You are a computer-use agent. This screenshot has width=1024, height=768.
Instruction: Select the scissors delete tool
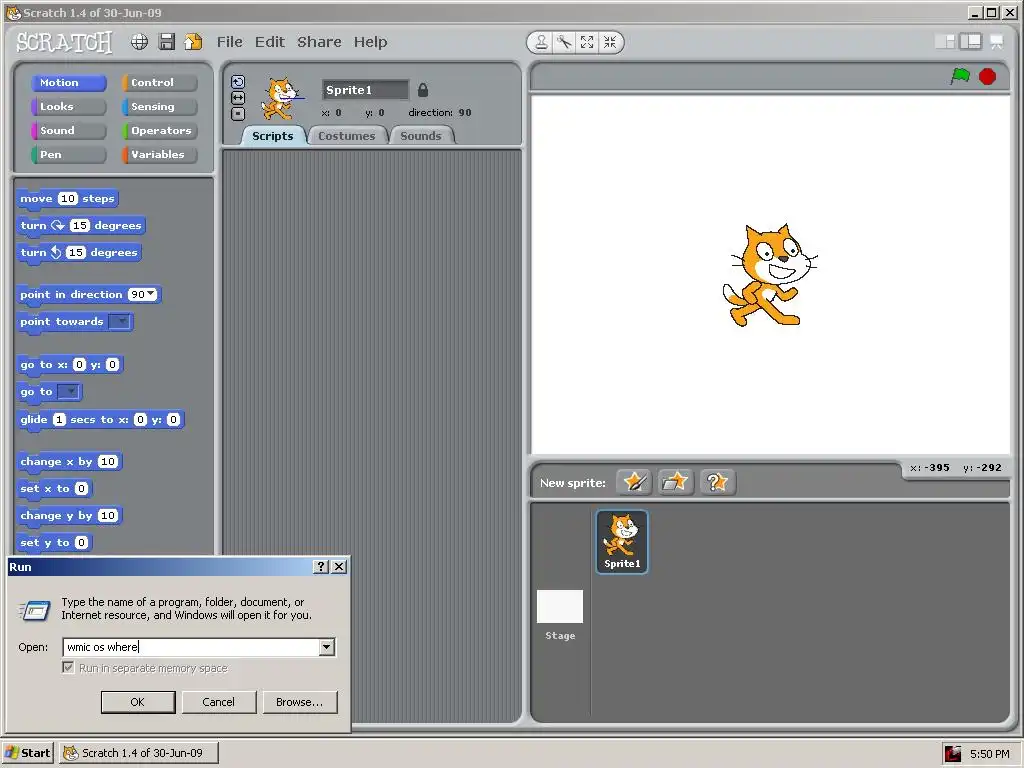point(564,42)
